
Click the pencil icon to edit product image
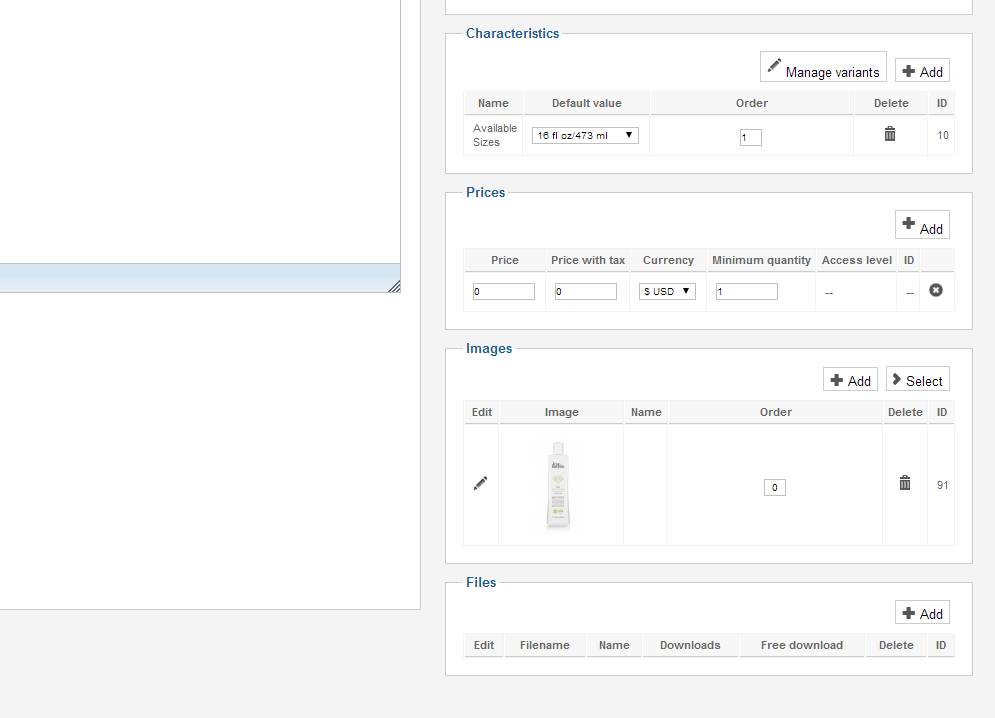[481, 483]
